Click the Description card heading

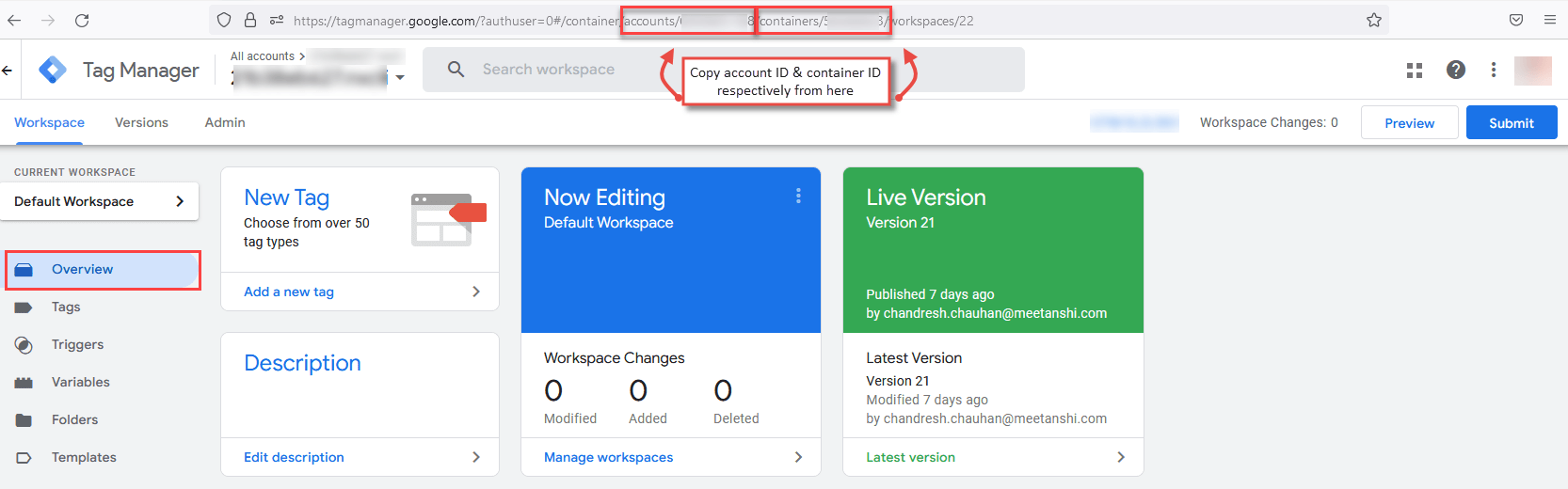click(302, 363)
